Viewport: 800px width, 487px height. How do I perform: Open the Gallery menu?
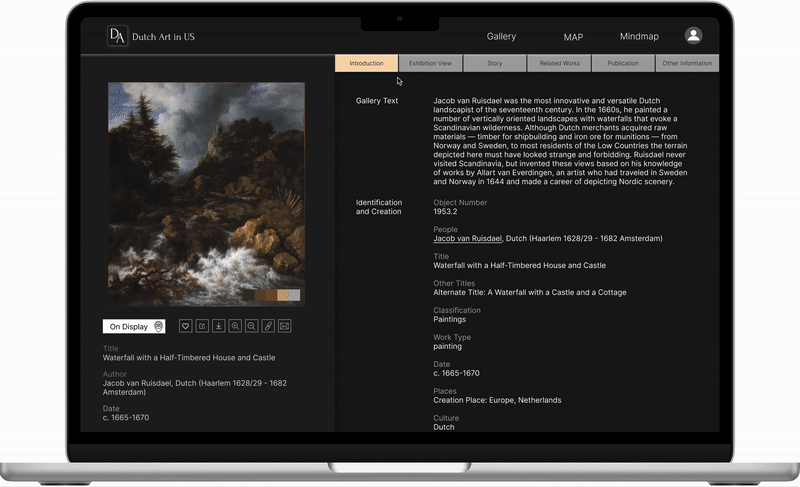(501, 36)
